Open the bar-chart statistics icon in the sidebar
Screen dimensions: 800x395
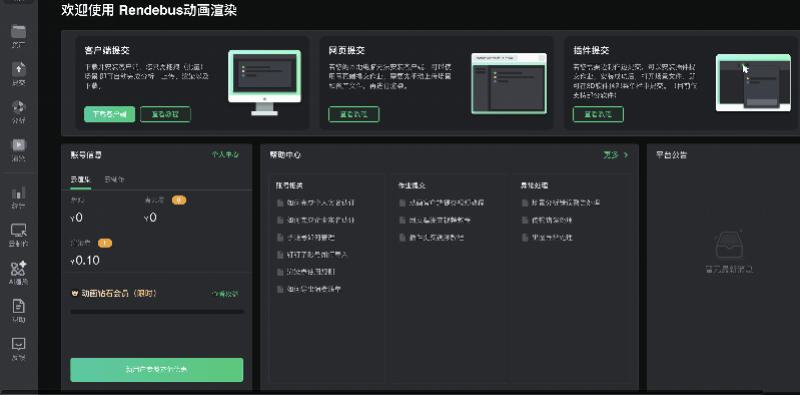pos(18,192)
